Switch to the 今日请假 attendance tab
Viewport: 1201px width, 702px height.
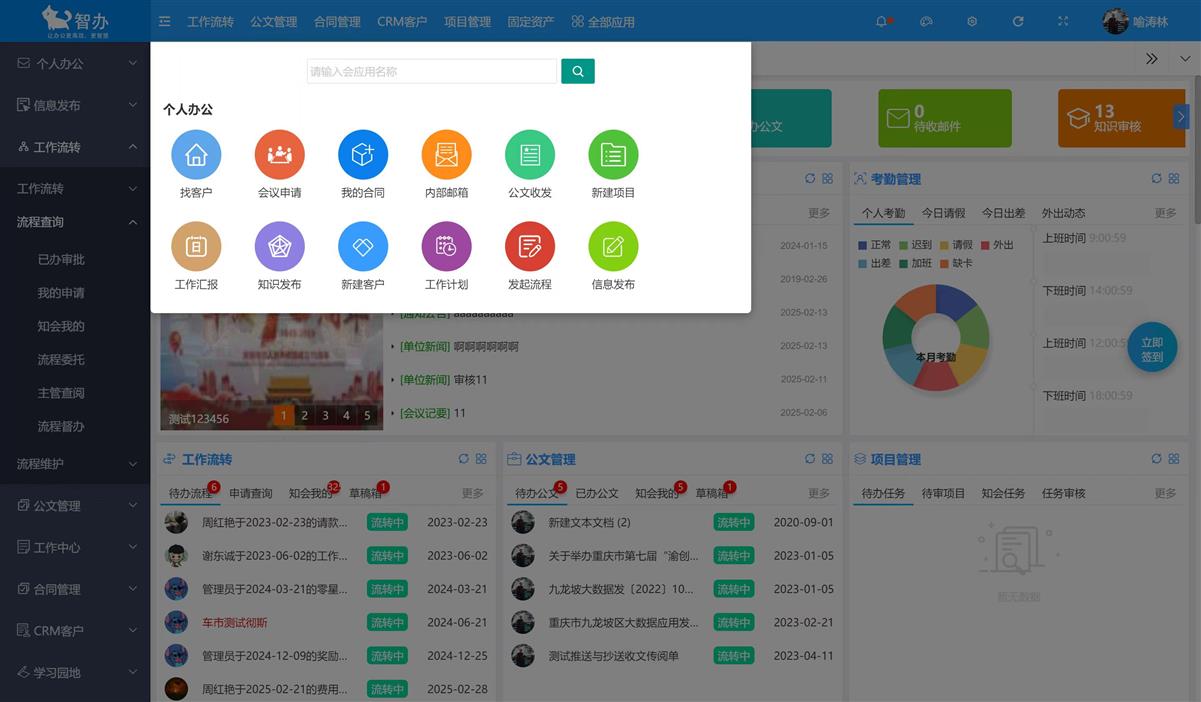point(943,213)
